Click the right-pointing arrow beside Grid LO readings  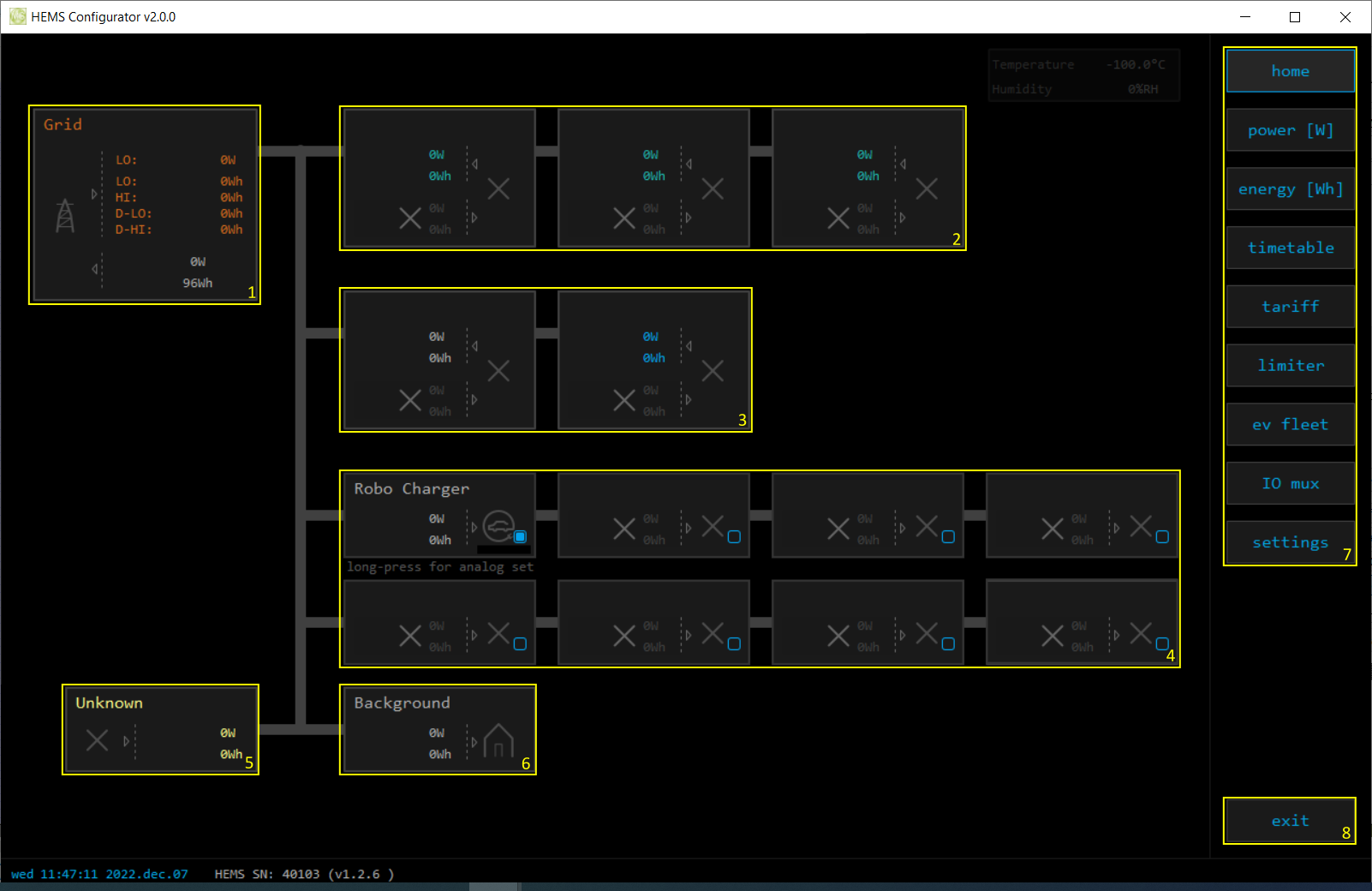click(94, 194)
